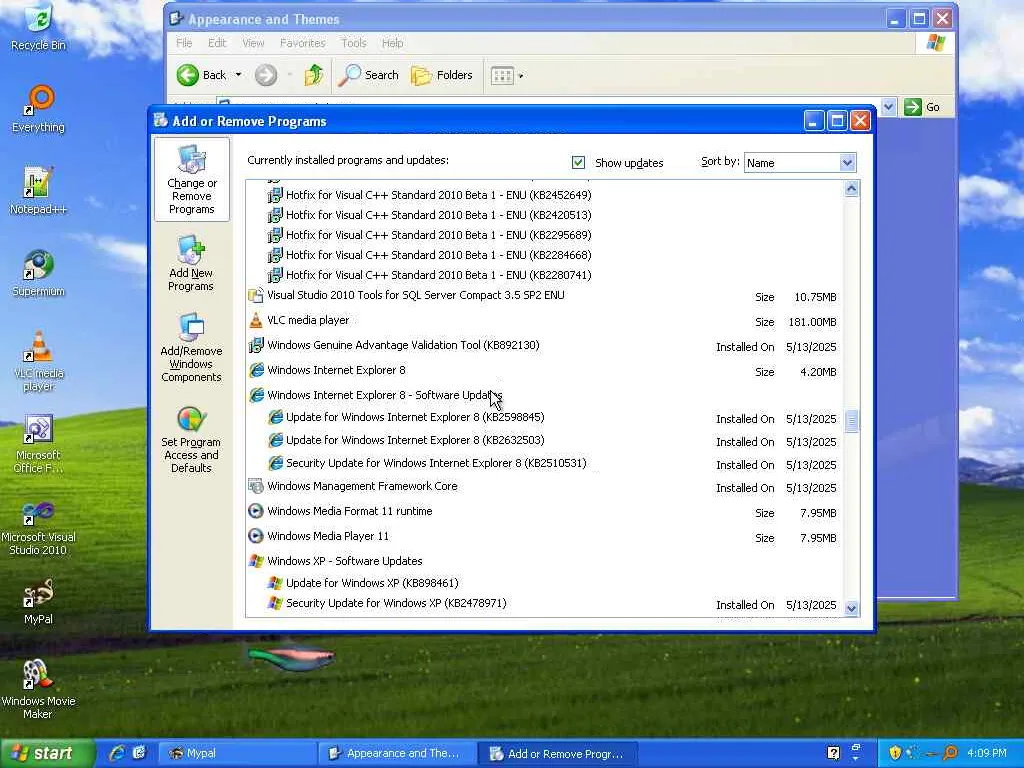Select Hotfix KB2284668 for Visual C++
Viewport: 1024px width, 768px height.
[x=430, y=255]
